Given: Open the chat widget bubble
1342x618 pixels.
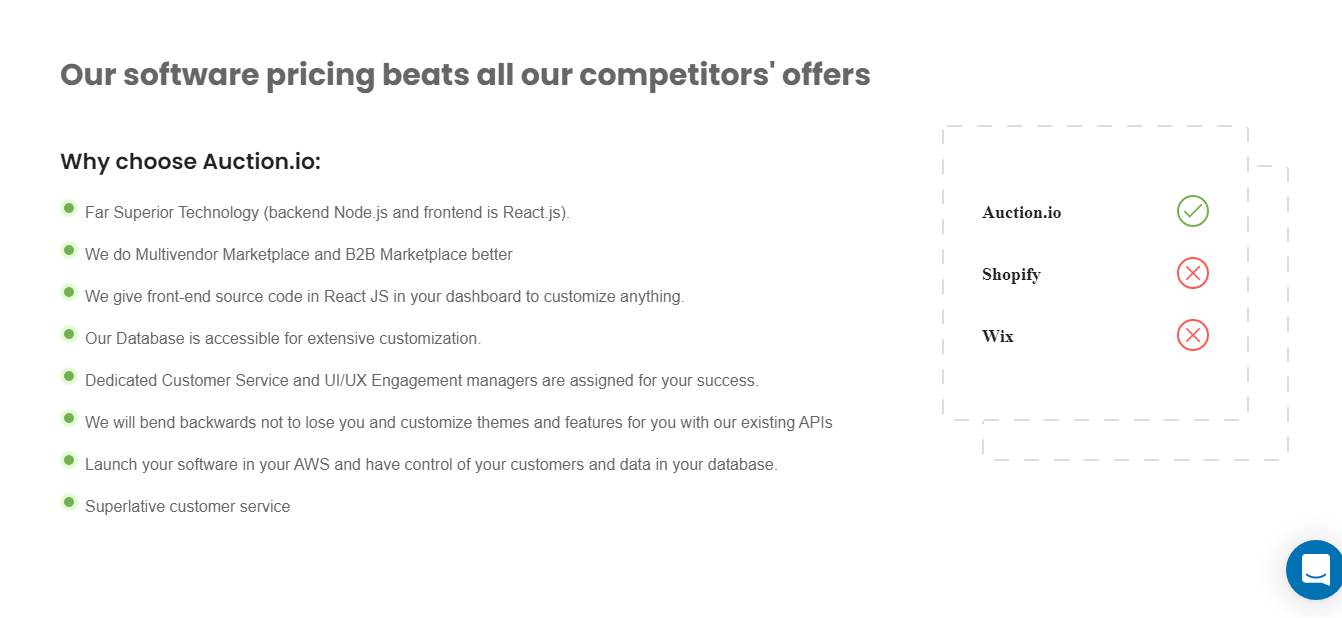Looking at the screenshot, I should coord(1315,570).
